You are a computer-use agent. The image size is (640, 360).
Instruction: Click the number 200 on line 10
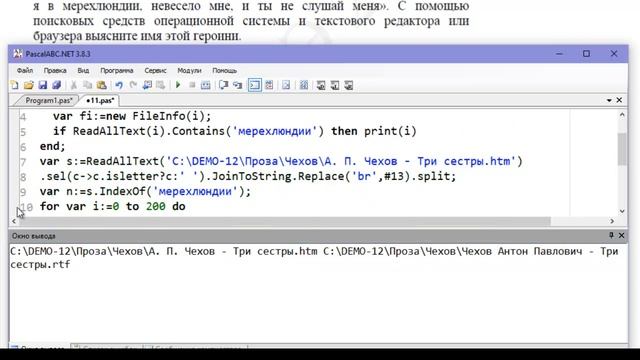pyautogui.click(x=156, y=207)
